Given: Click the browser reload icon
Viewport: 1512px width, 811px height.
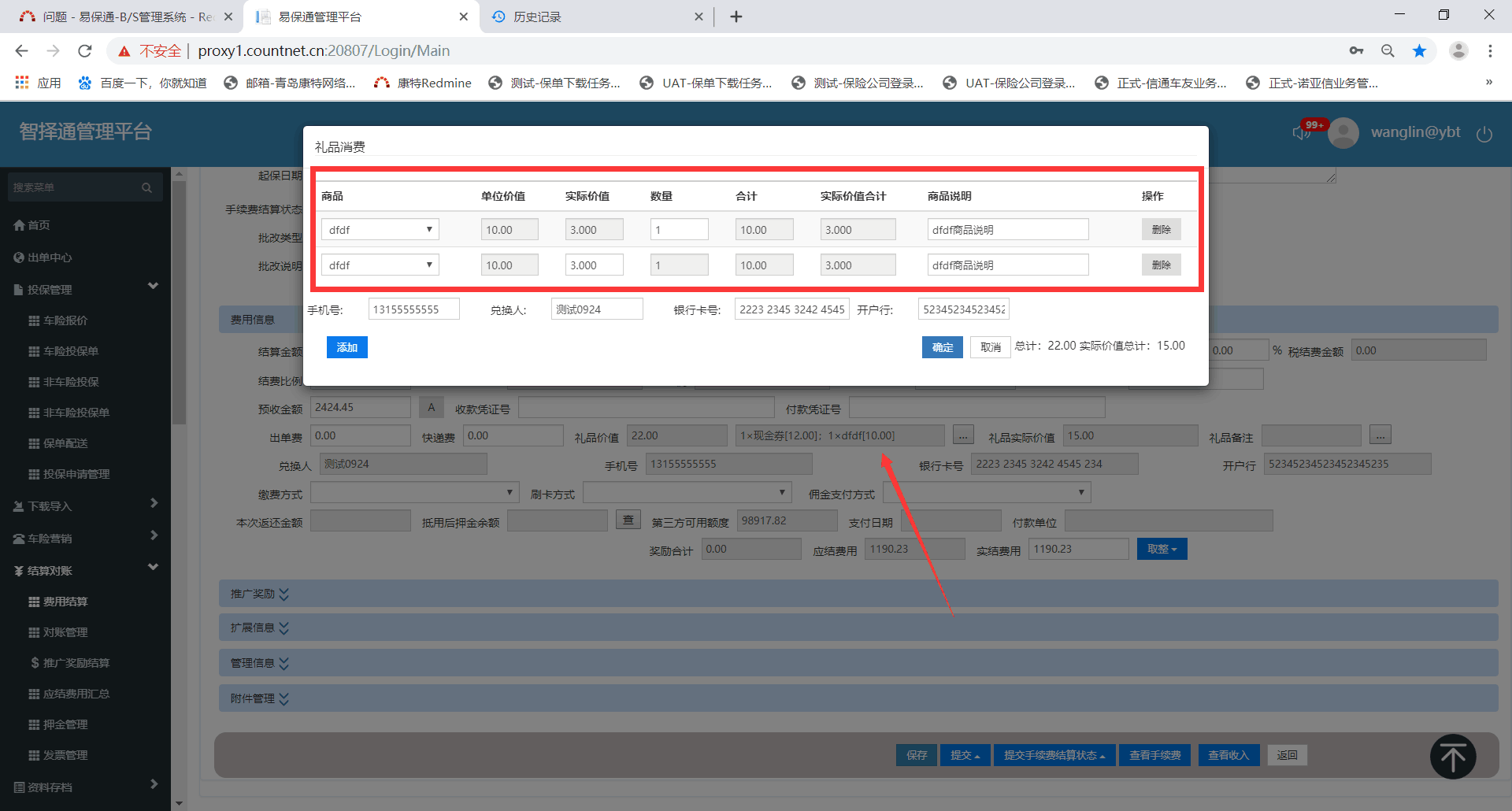Looking at the screenshot, I should pos(85,51).
